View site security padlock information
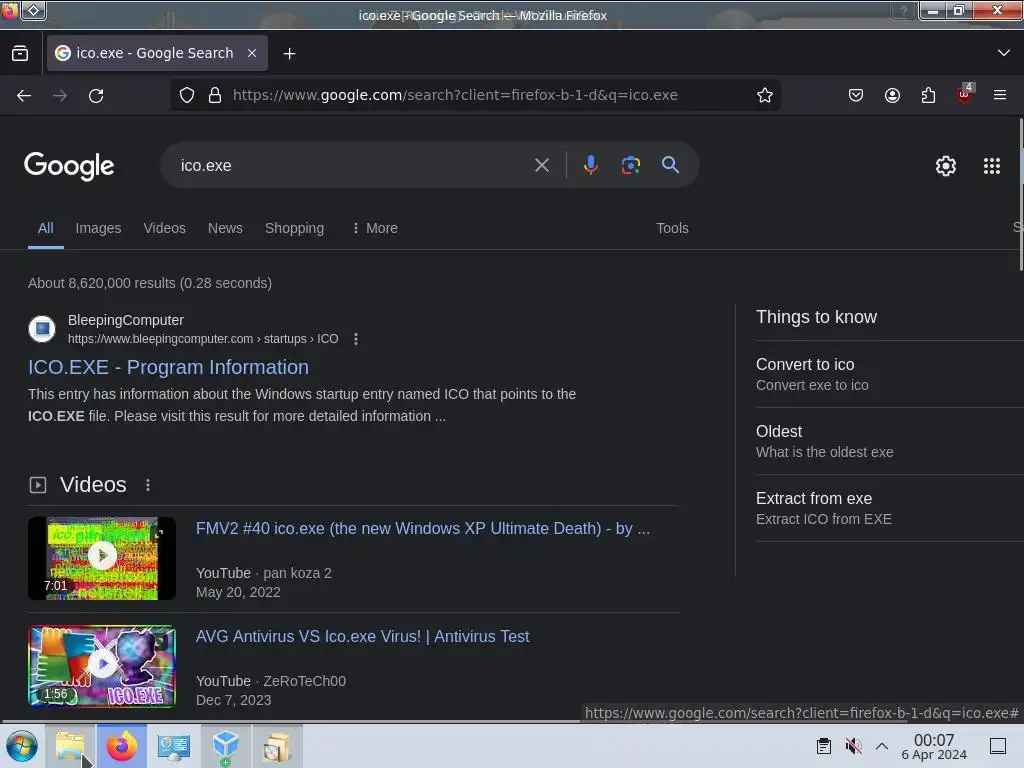This screenshot has height=768, width=1024. pyautogui.click(x=214, y=95)
